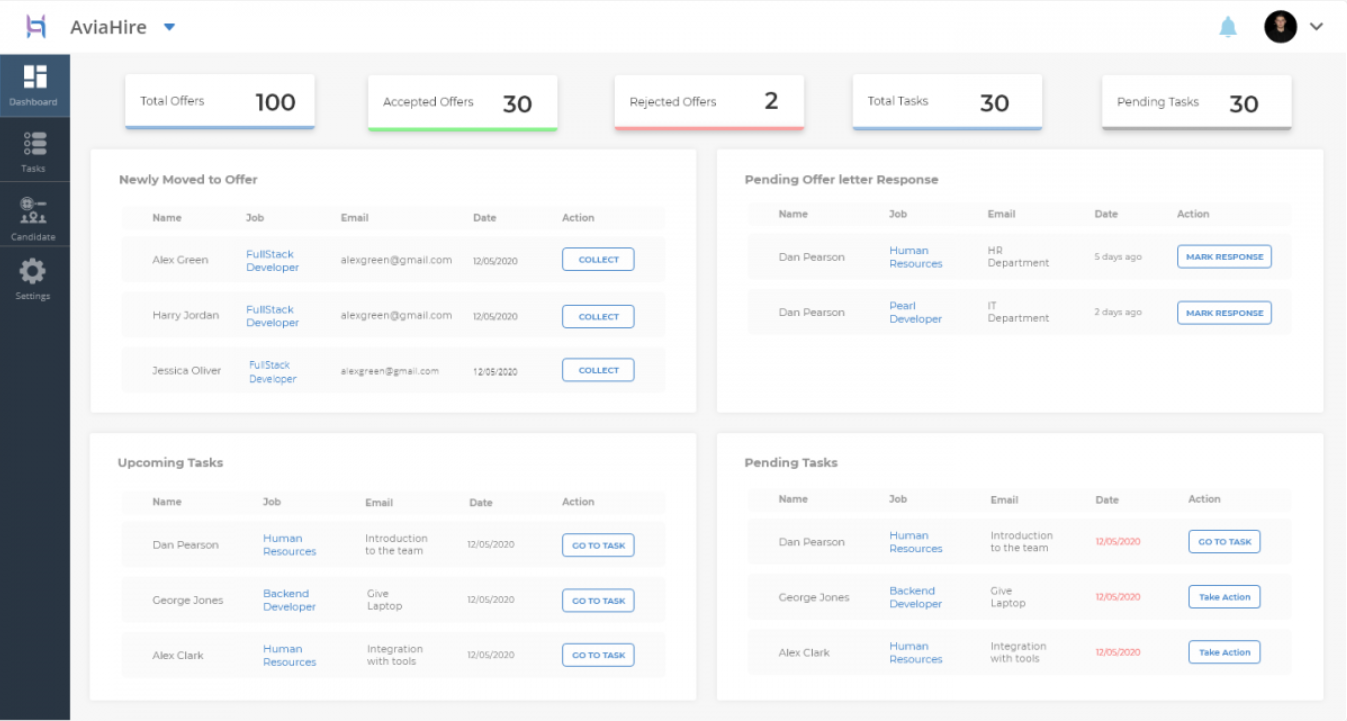Open Dan Pearson's Human Resources link in Pending Offer

tap(916, 257)
